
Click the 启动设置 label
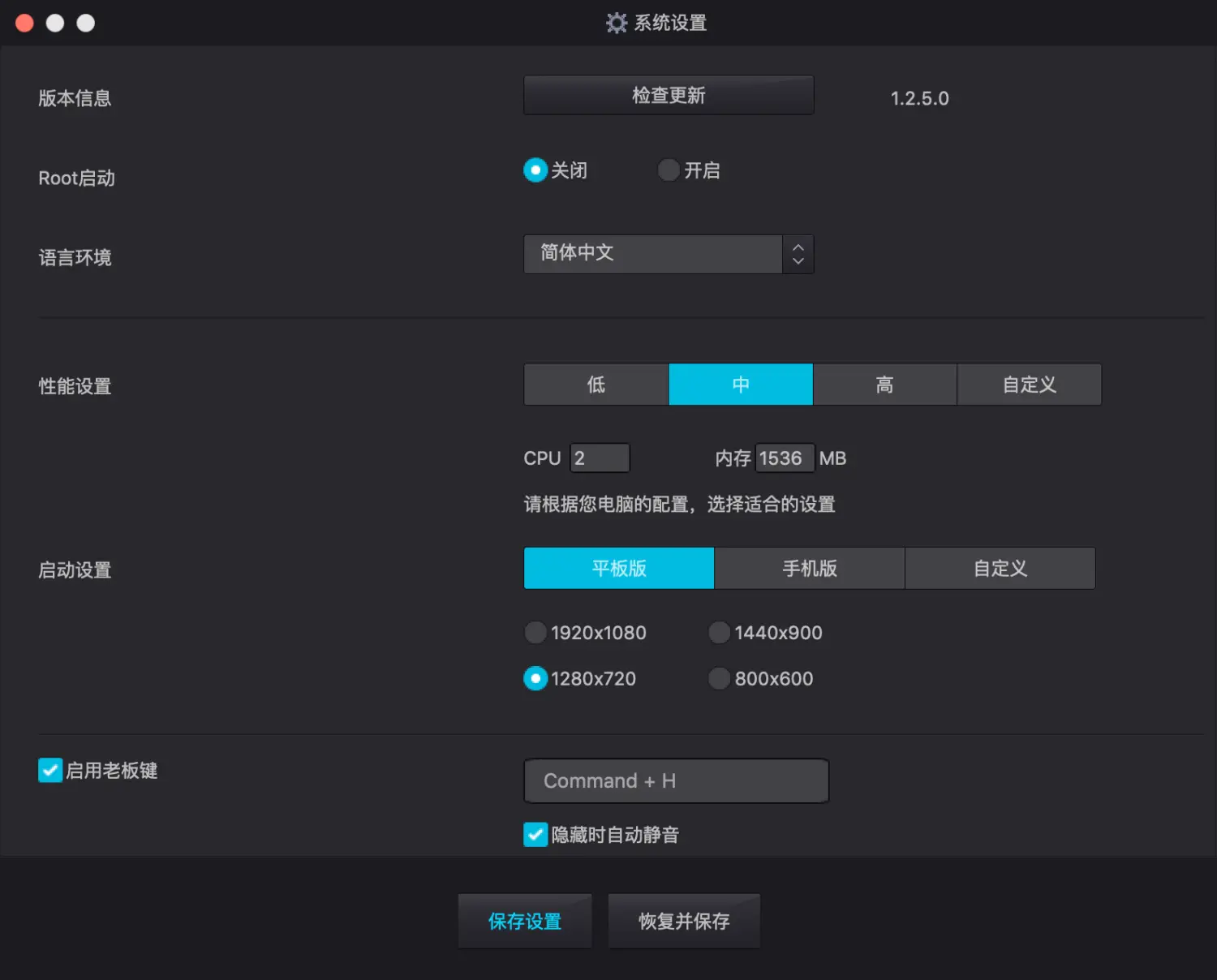[75, 570]
